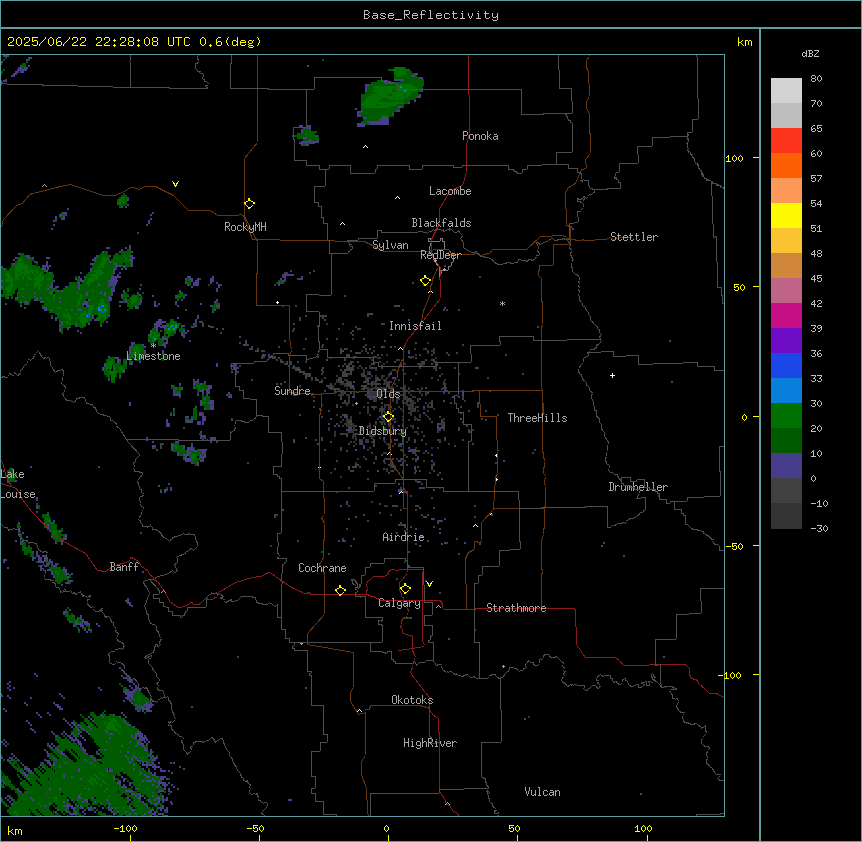The image size is (862, 842).
Task: Click the yellow radar site marker near Olds
Action: [388, 417]
